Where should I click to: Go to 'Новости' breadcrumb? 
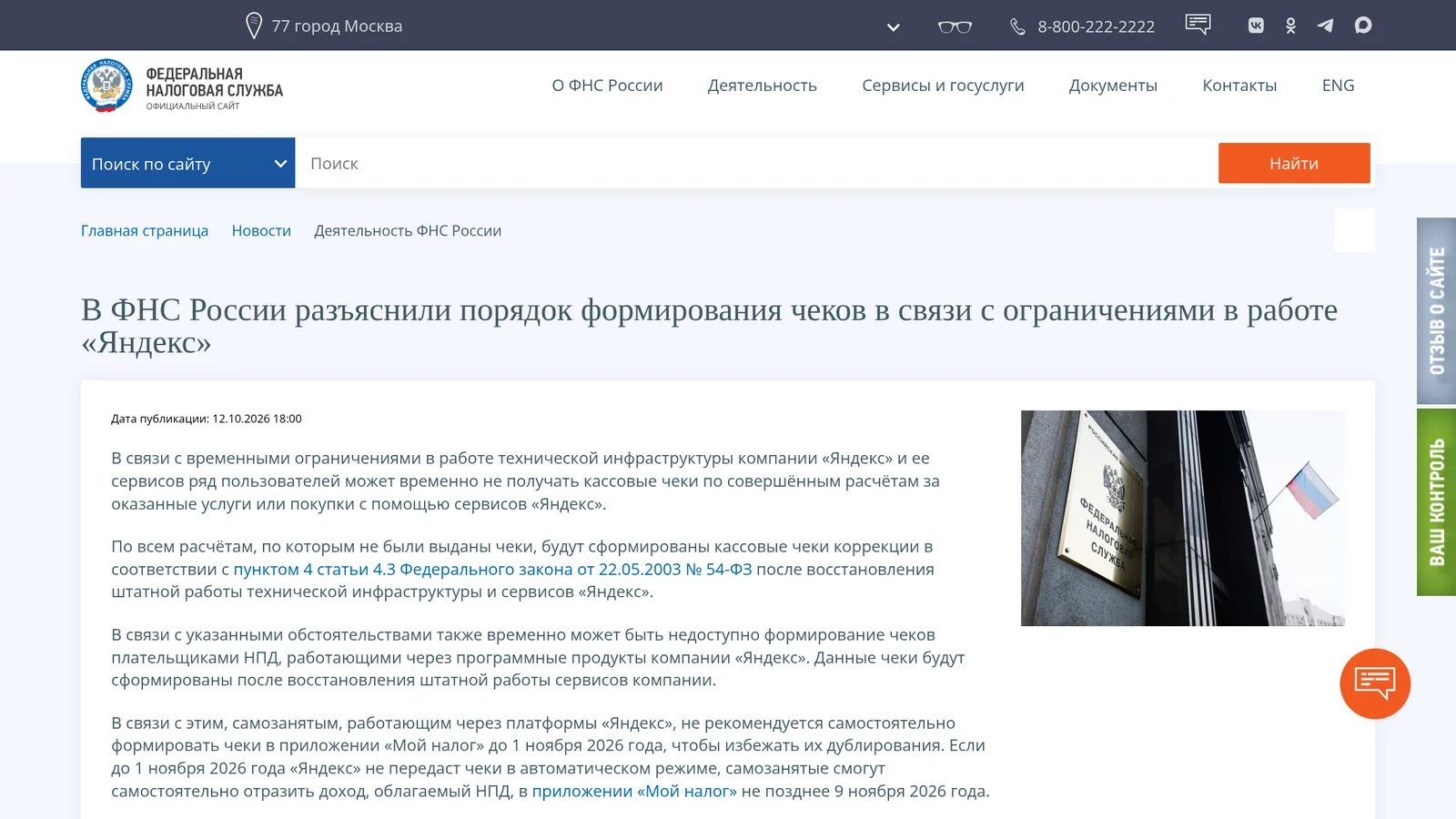click(x=261, y=231)
